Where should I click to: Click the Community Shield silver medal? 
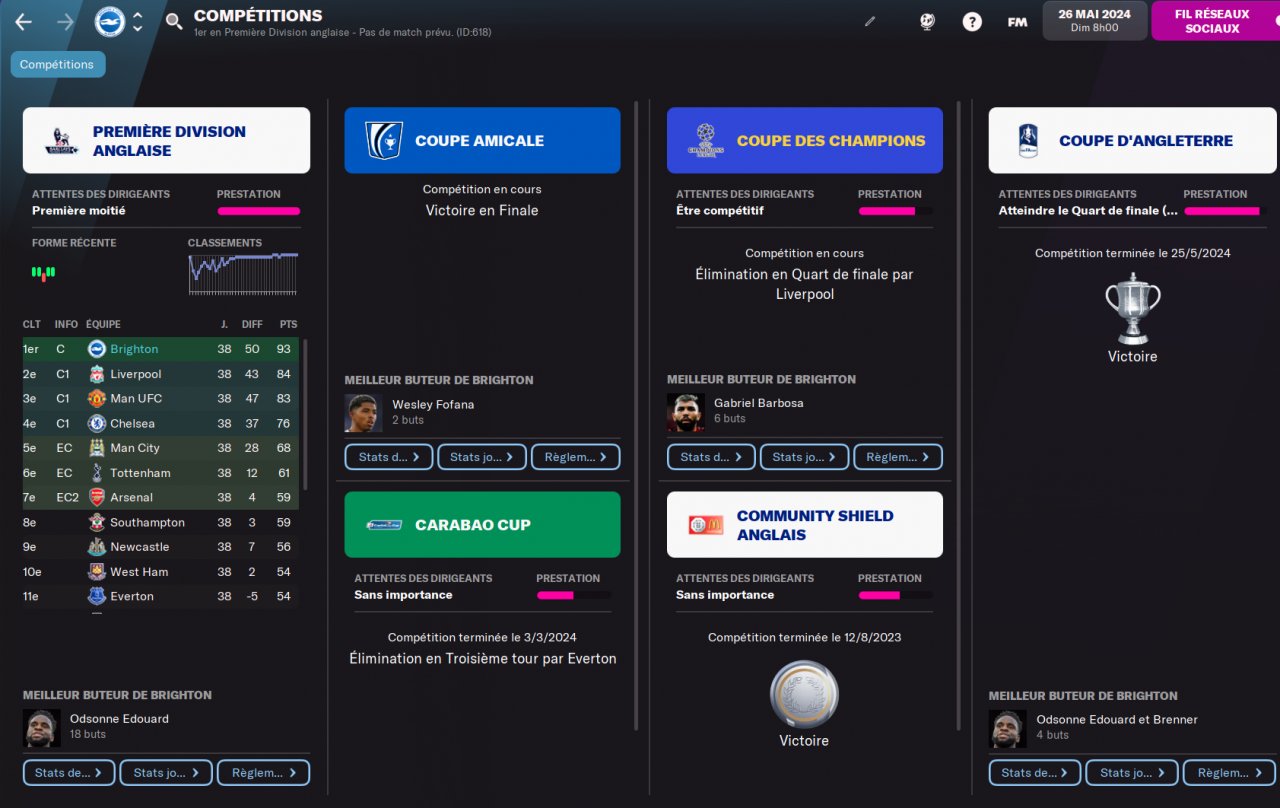pos(804,694)
